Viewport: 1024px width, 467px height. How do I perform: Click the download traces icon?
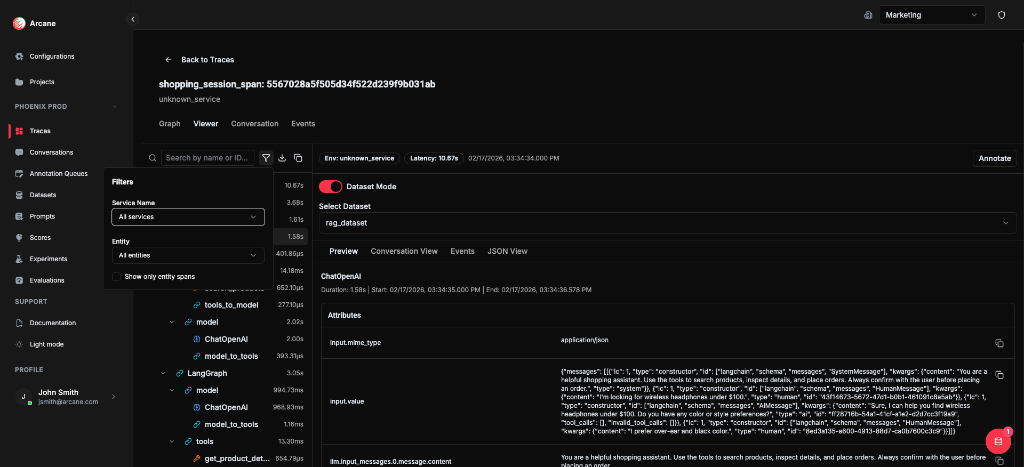pos(282,158)
